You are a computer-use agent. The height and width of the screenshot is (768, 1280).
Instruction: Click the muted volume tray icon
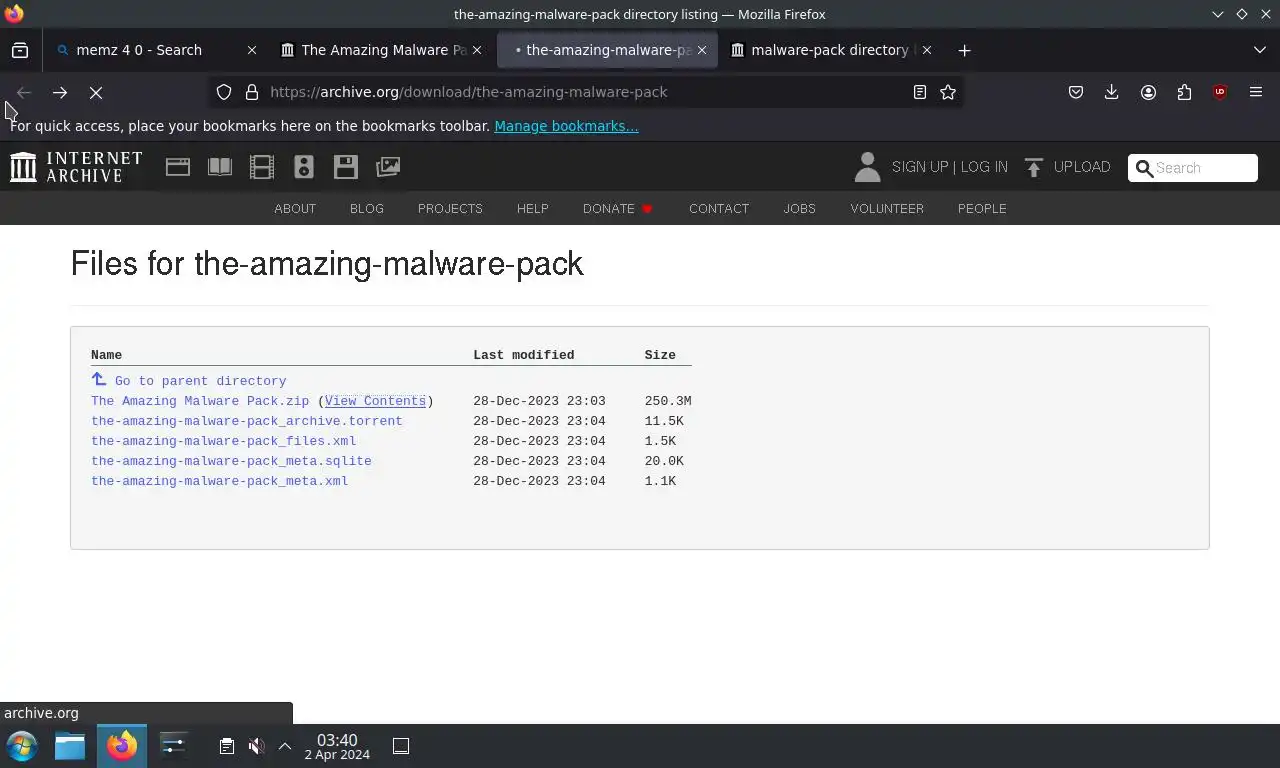click(256, 746)
